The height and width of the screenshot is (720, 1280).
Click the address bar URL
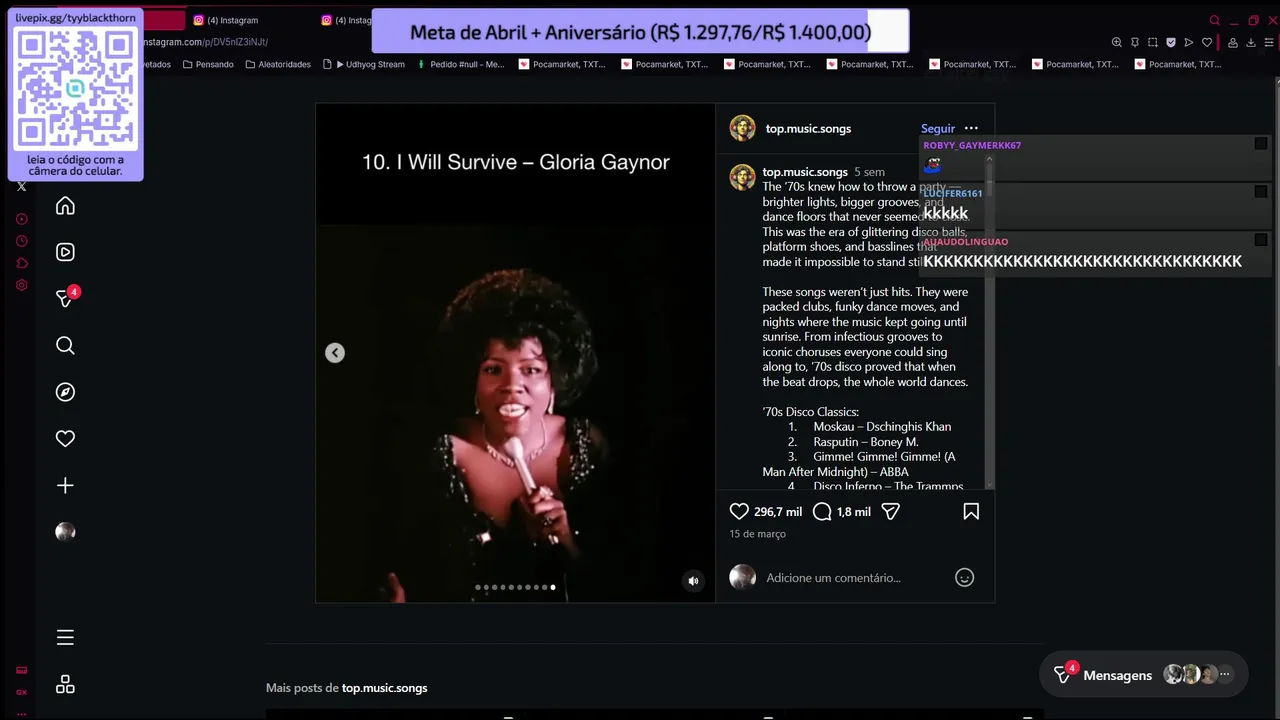click(205, 42)
